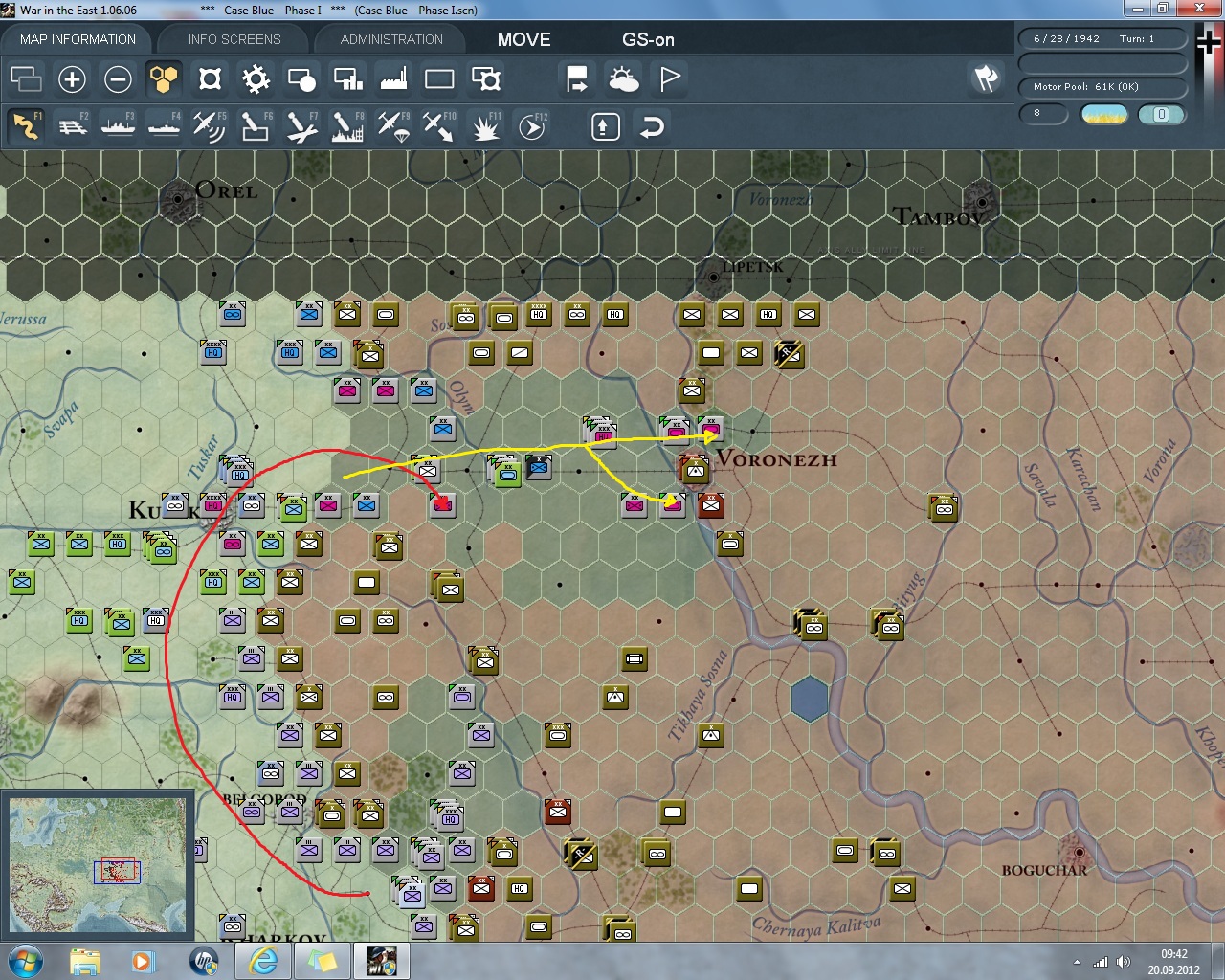Image resolution: width=1225 pixels, height=980 pixels.
Task: Select the F6 bomb unit mode
Action: click(x=256, y=126)
